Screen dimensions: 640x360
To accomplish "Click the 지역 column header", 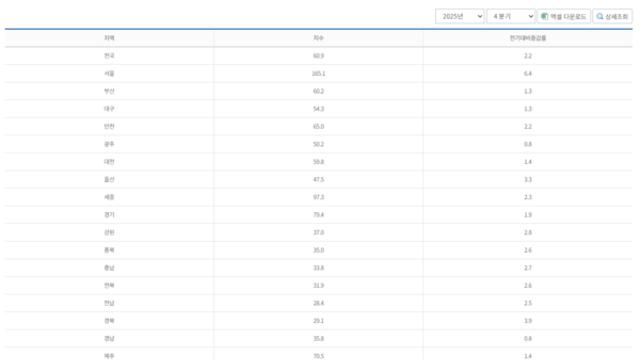I will [109, 38].
